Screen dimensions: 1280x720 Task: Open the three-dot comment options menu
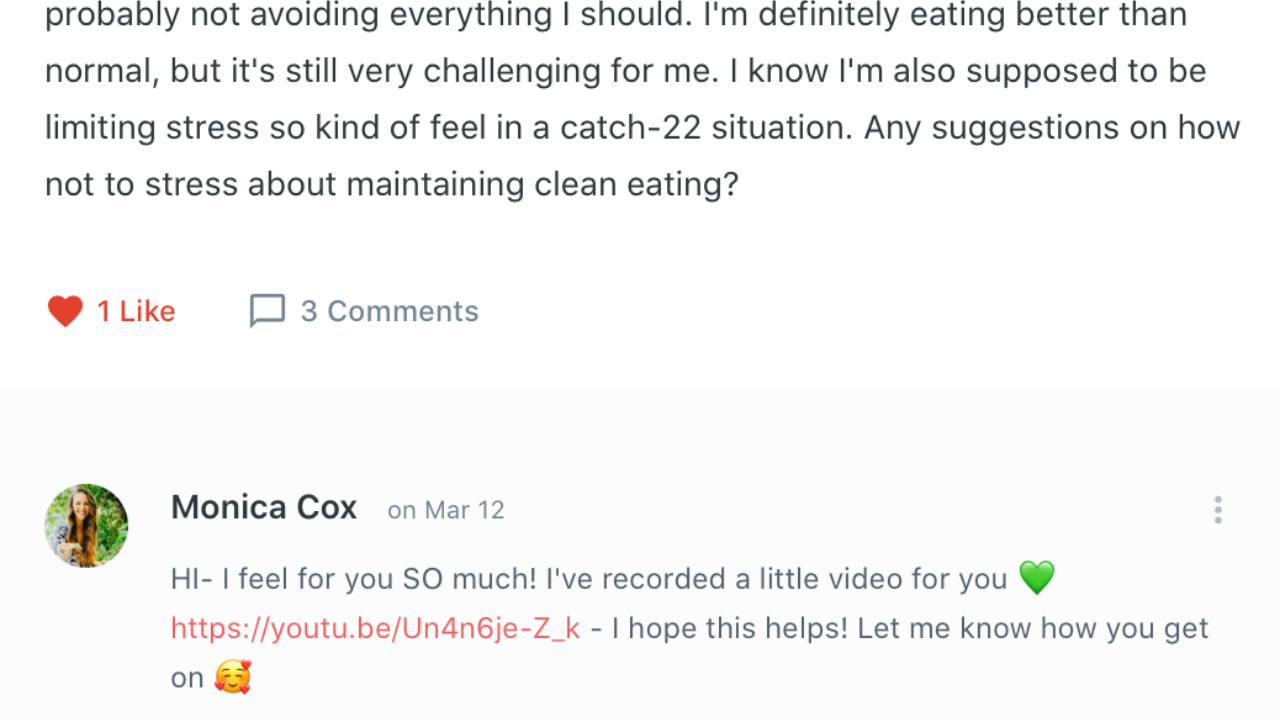pyautogui.click(x=1217, y=510)
